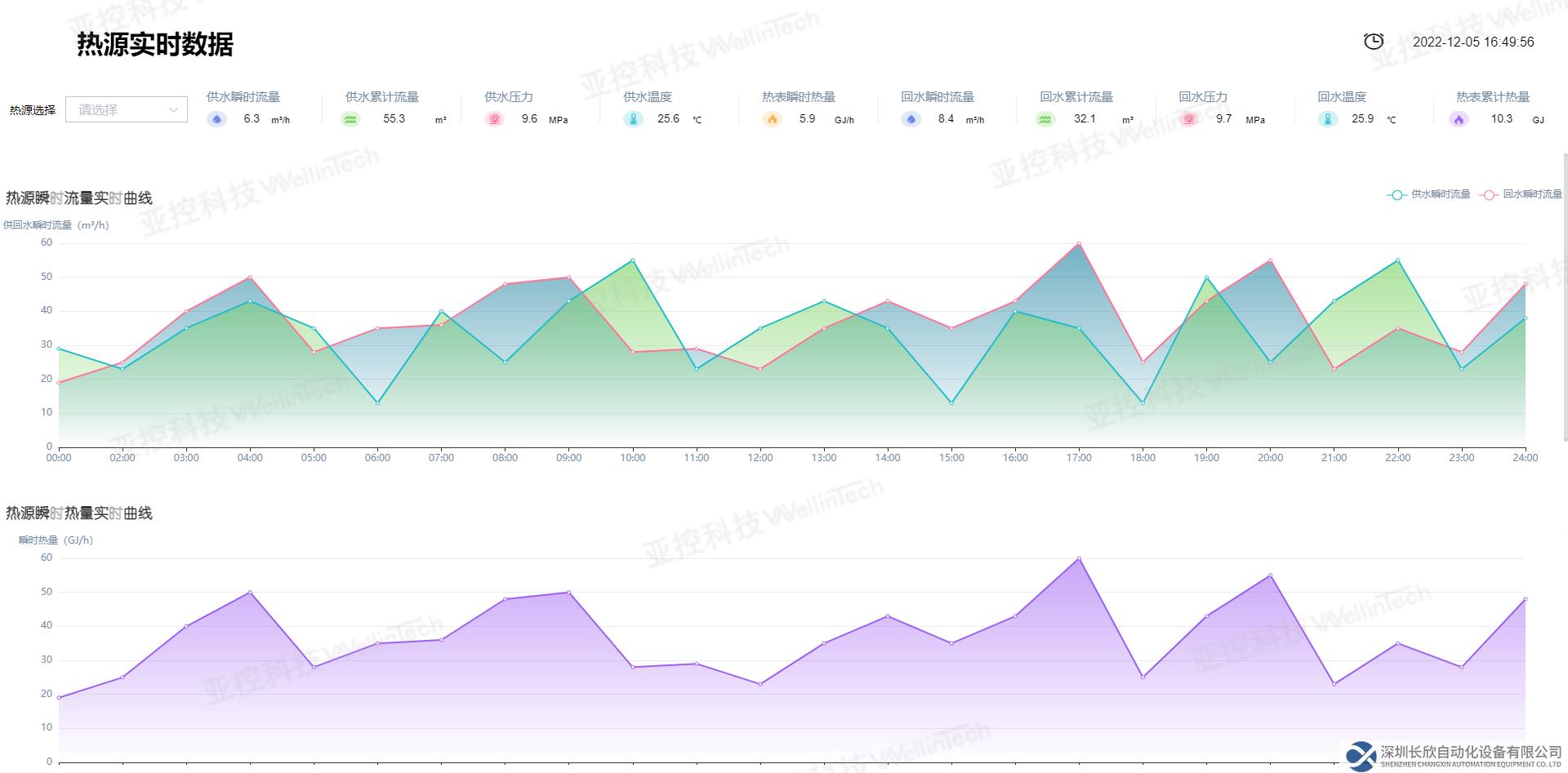The height and width of the screenshot is (773, 1568).
Task: Open the 热源选择 dropdown
Action: coord(126,109)
